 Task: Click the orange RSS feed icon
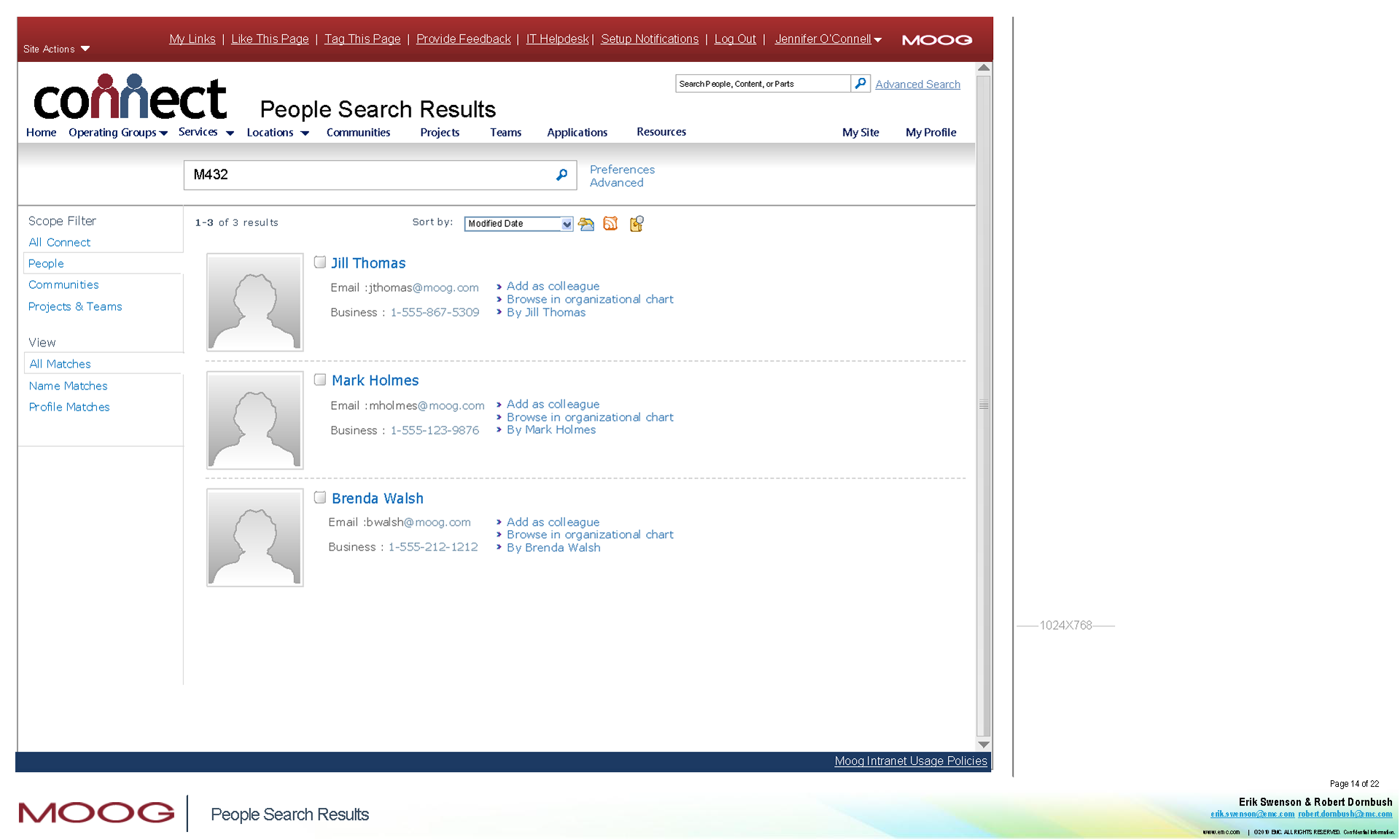(x=611, y=224)
